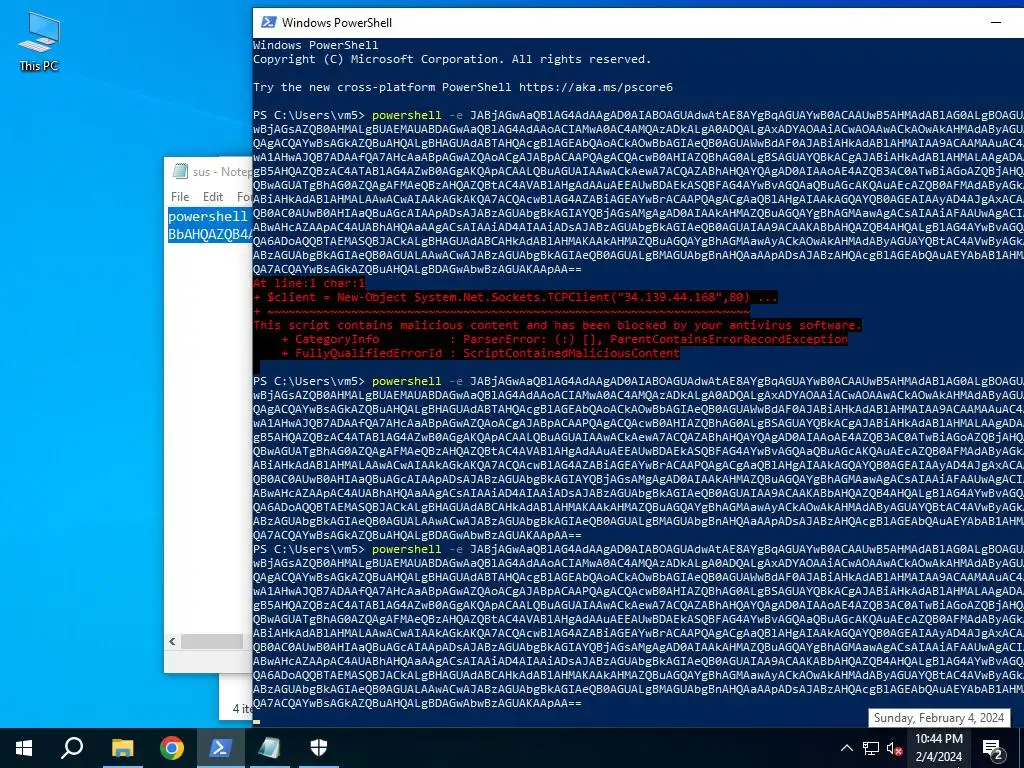This screenshot has height=768, width=1024.
Task: Open the This PC desktop icon
Action: [x=39, y=42]
